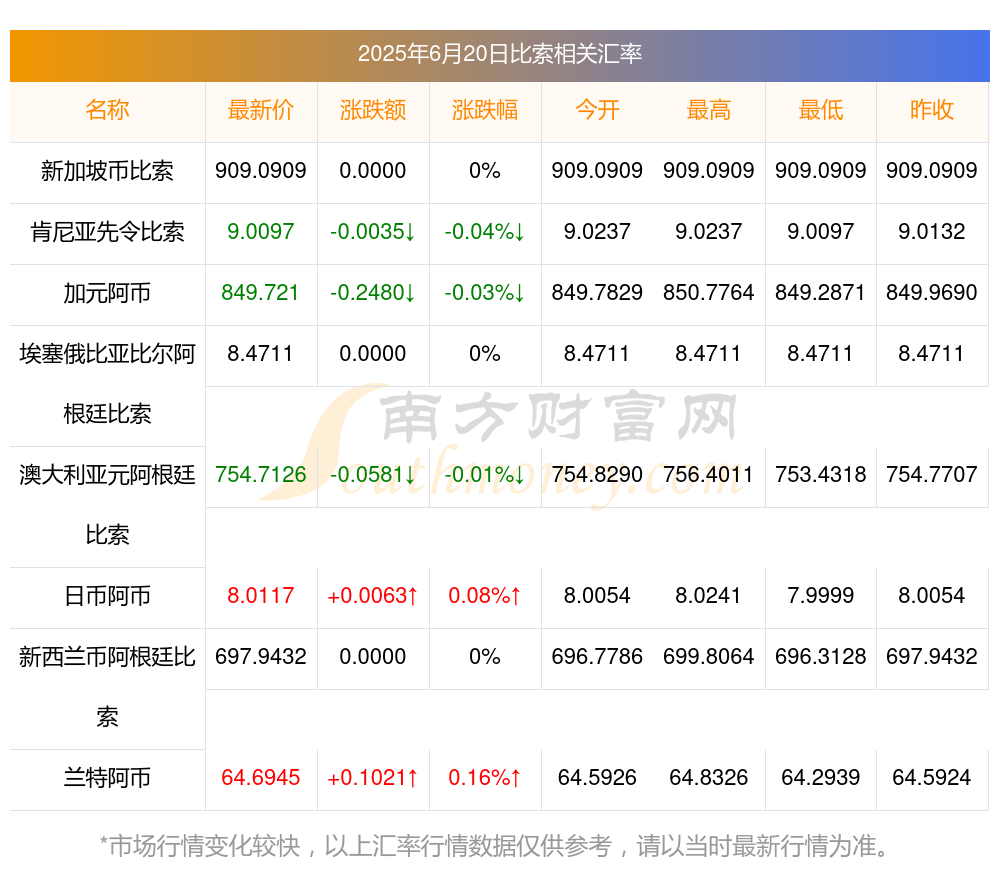Select the change value -0.0581↓

(x=373, y=475)
